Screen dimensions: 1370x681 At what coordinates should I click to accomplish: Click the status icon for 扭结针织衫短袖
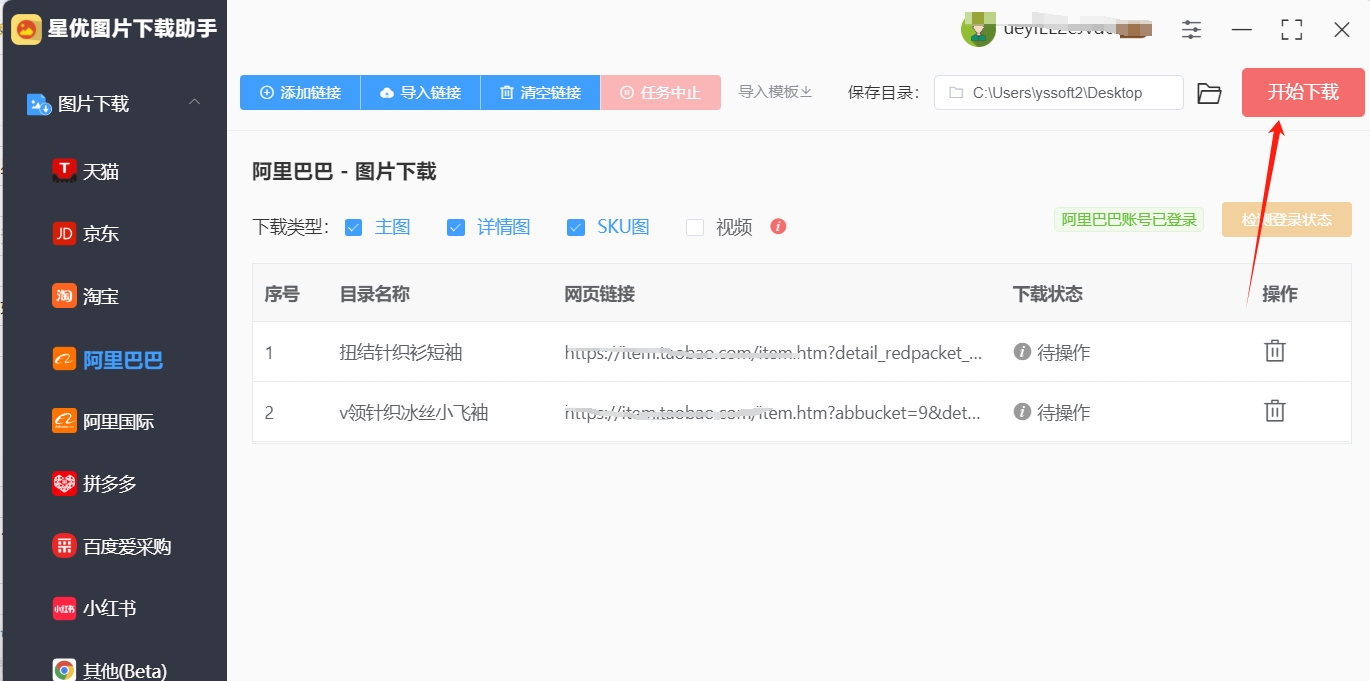[1022, 352]
